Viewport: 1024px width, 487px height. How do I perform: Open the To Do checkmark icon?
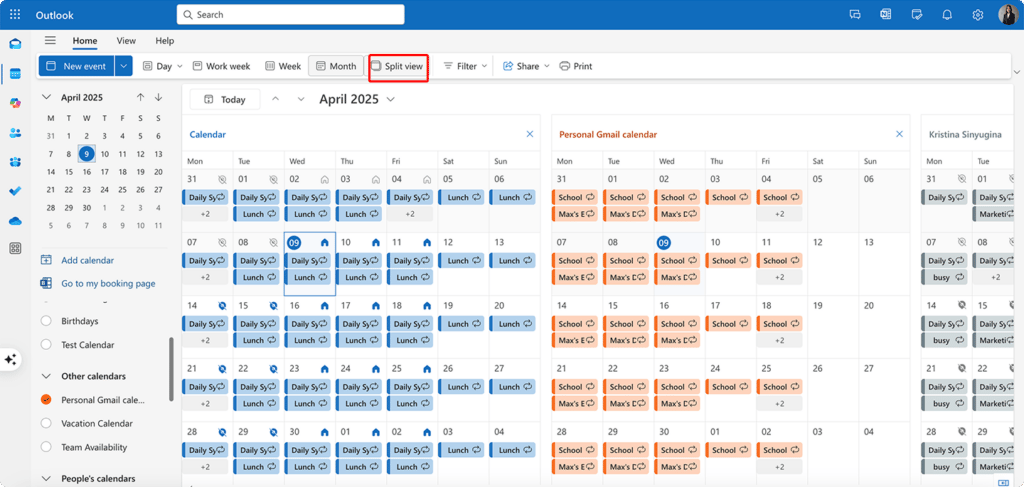pos(15,191)
